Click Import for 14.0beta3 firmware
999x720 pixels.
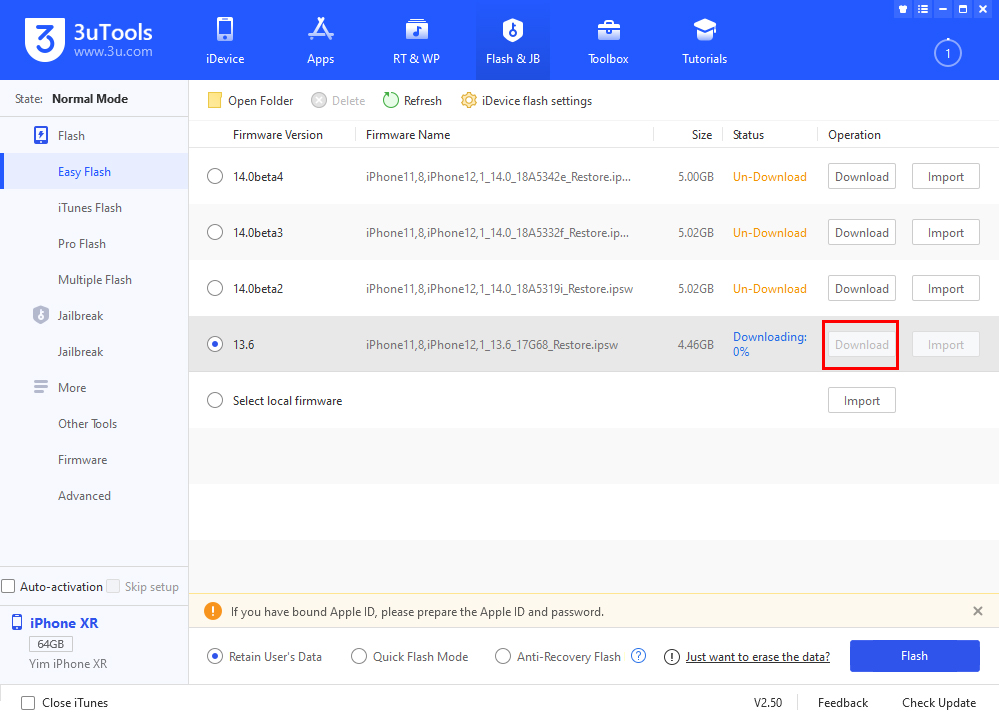click(945, 233)
